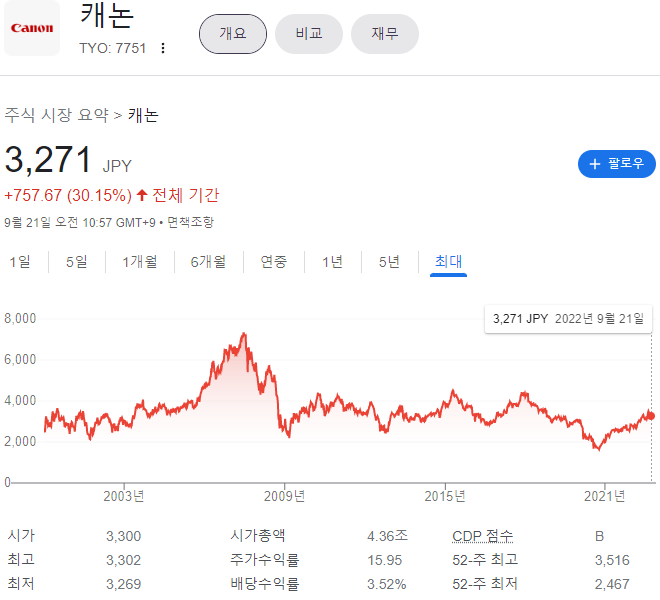
Task: Click the 최저 value 3,269
Action: 123,584
